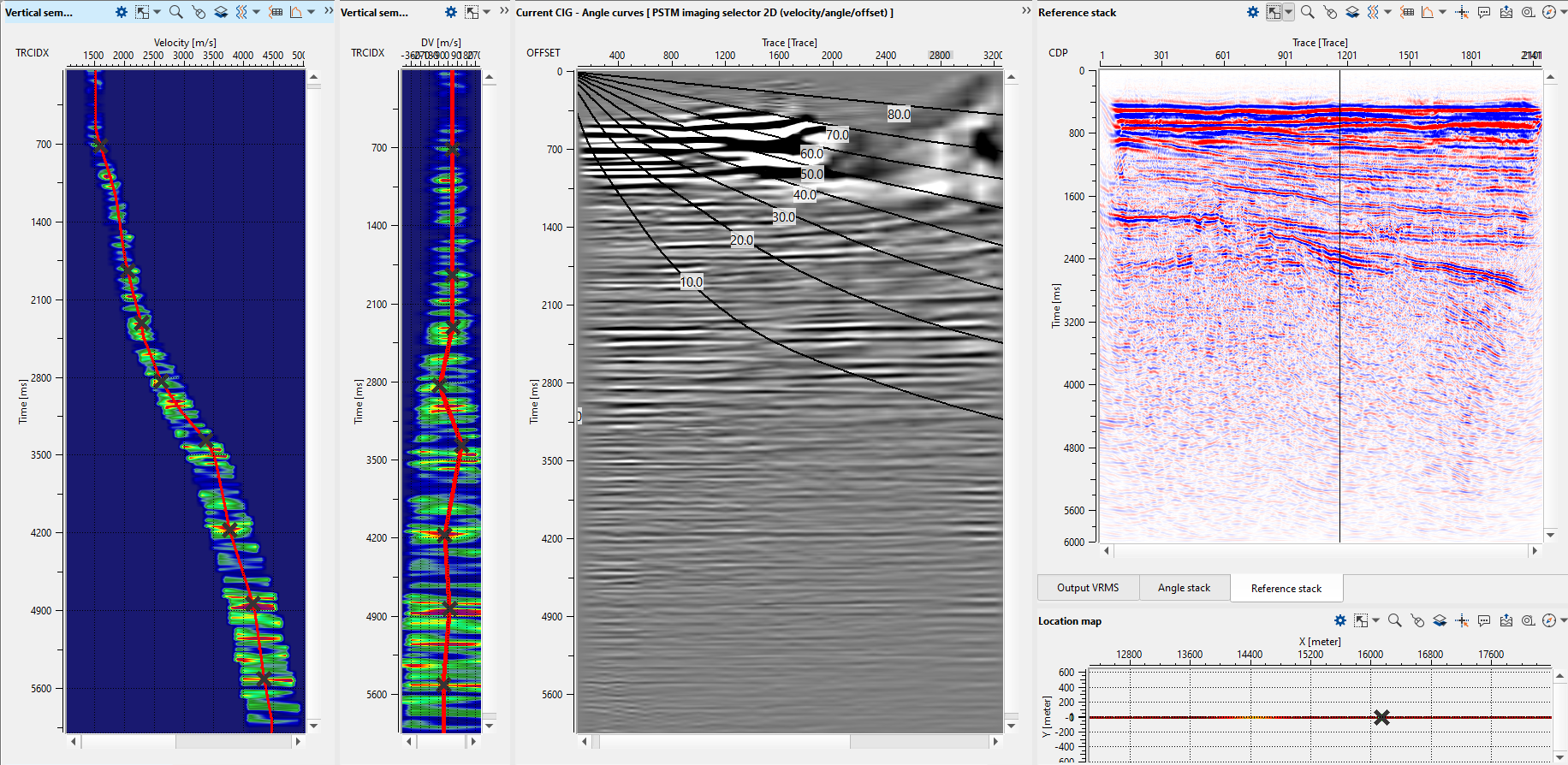Click the export image icon in Reference stack toolbar
This screenshot has width=1568, height=765.
tap(1506, 12)
